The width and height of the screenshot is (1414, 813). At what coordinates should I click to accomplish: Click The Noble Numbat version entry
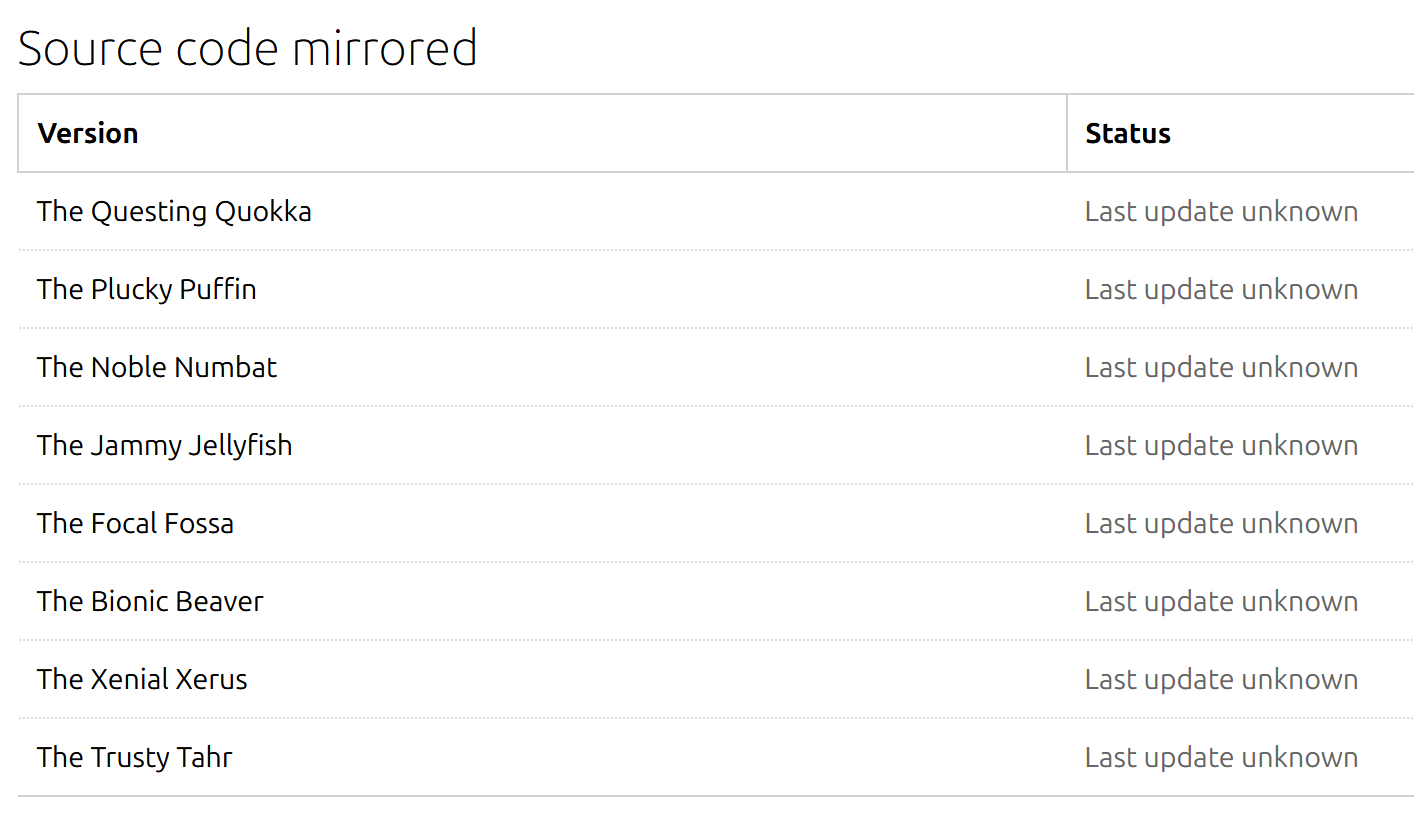point(157,367)
